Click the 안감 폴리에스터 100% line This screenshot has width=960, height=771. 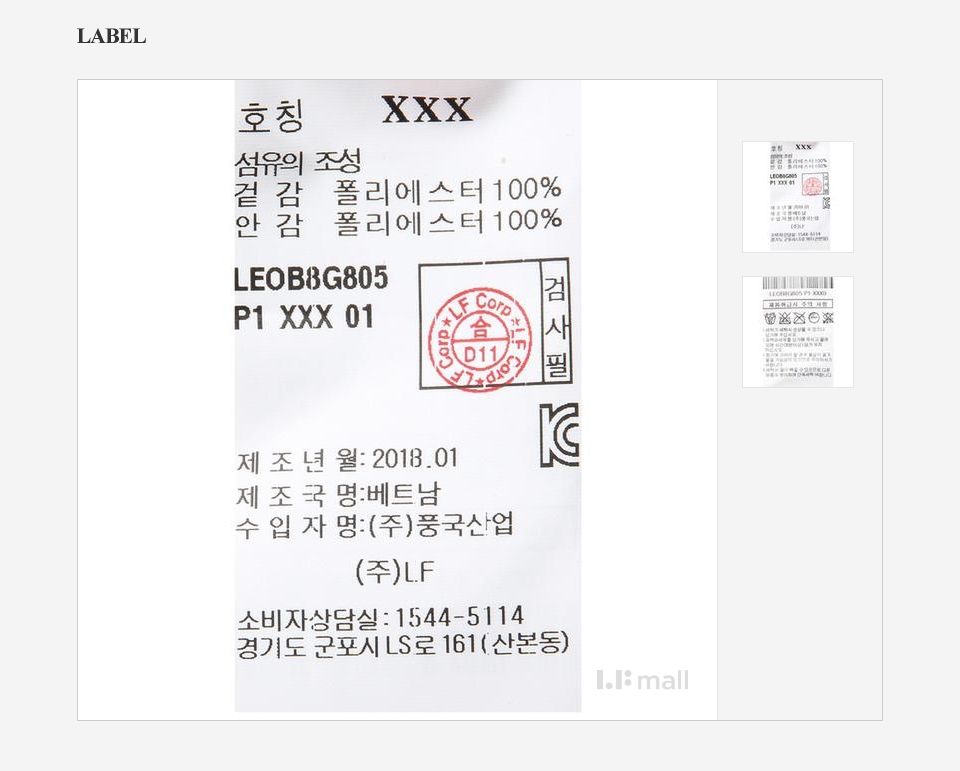click(x=399, y=222)
